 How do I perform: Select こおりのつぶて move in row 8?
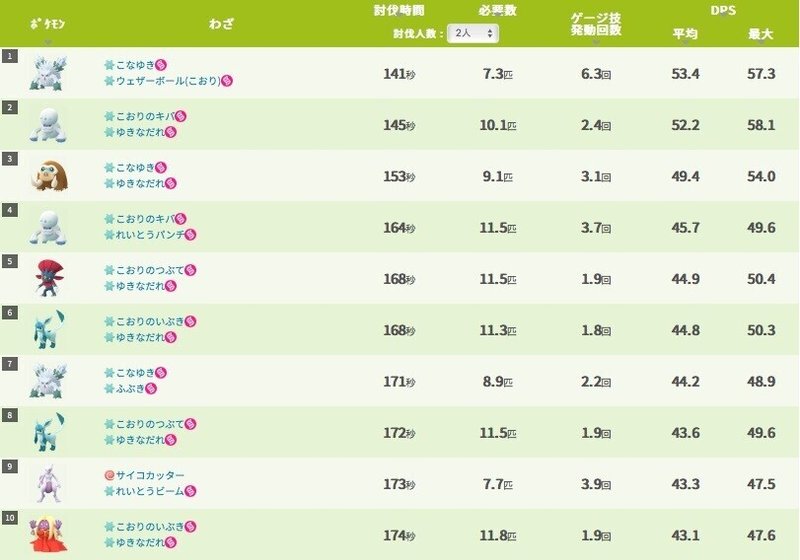tap(150, 424)
